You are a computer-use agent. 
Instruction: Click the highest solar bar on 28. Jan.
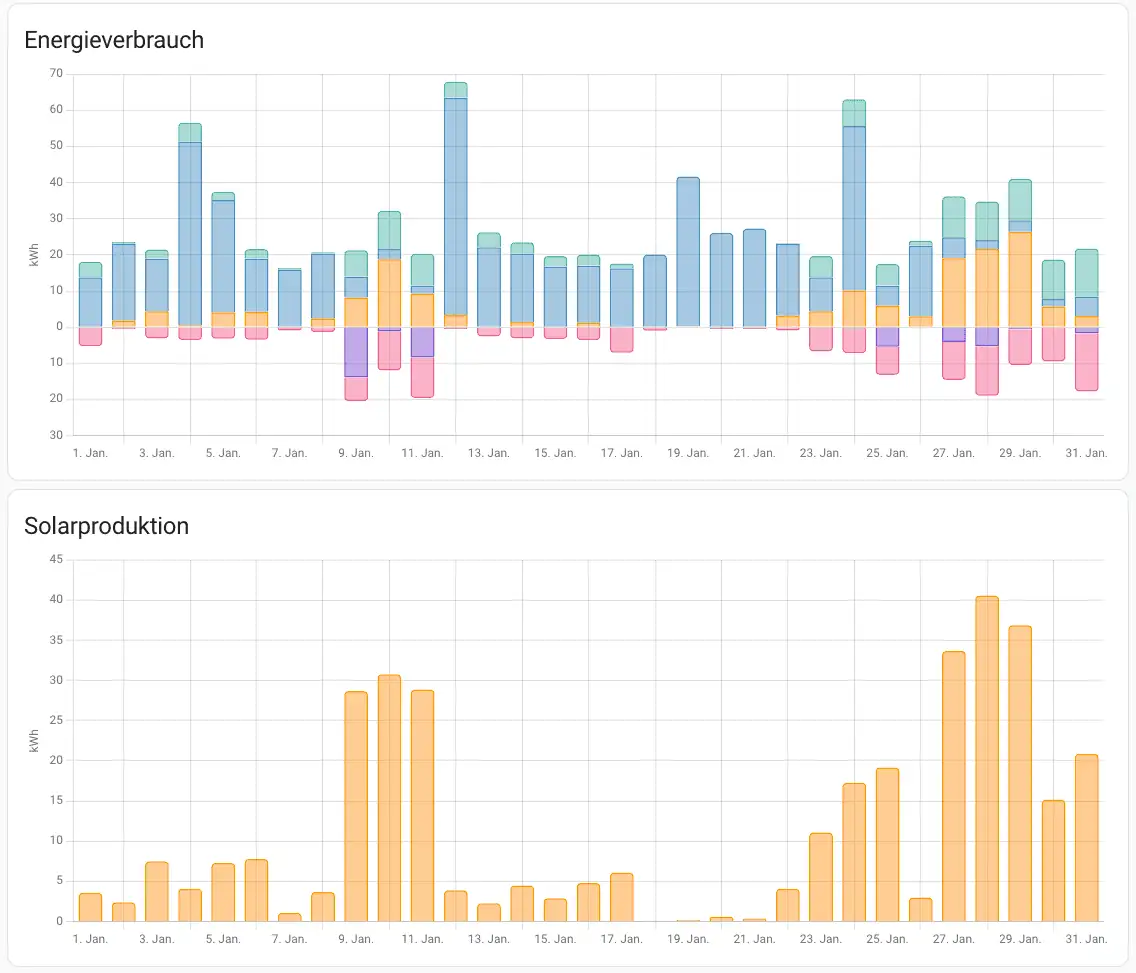[x=987, y=758]
